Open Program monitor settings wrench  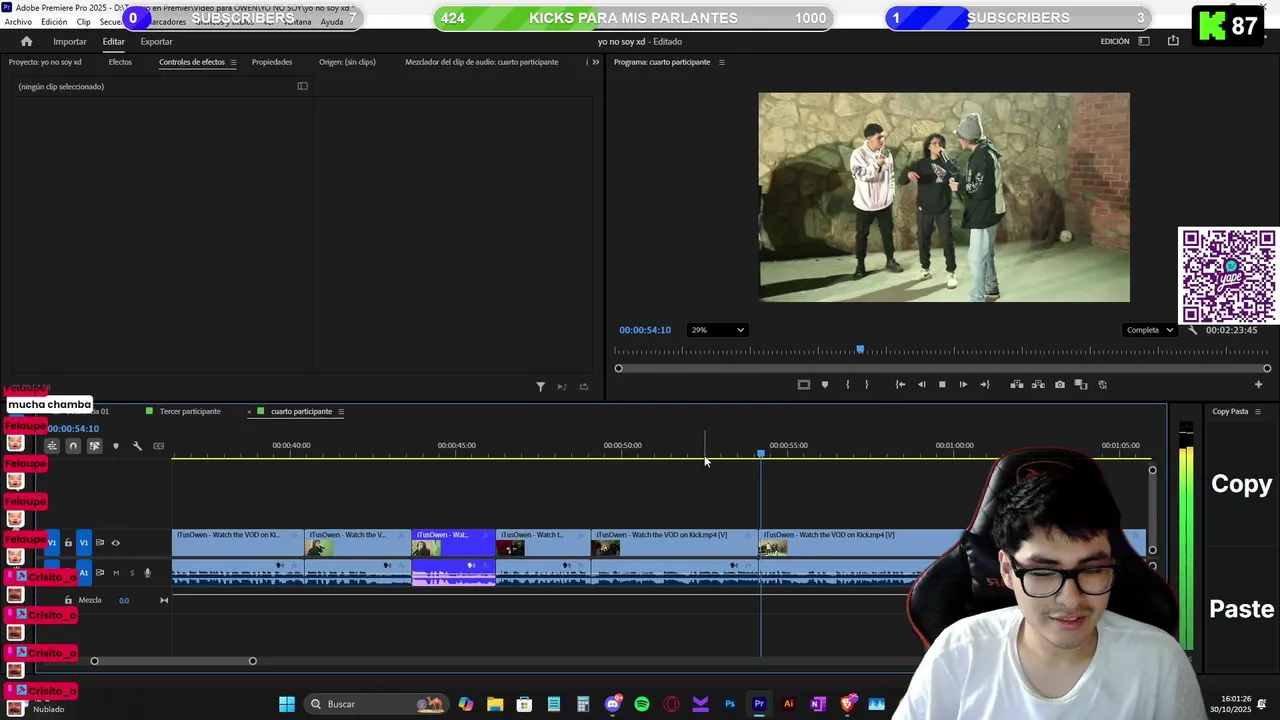(1192, 330)
